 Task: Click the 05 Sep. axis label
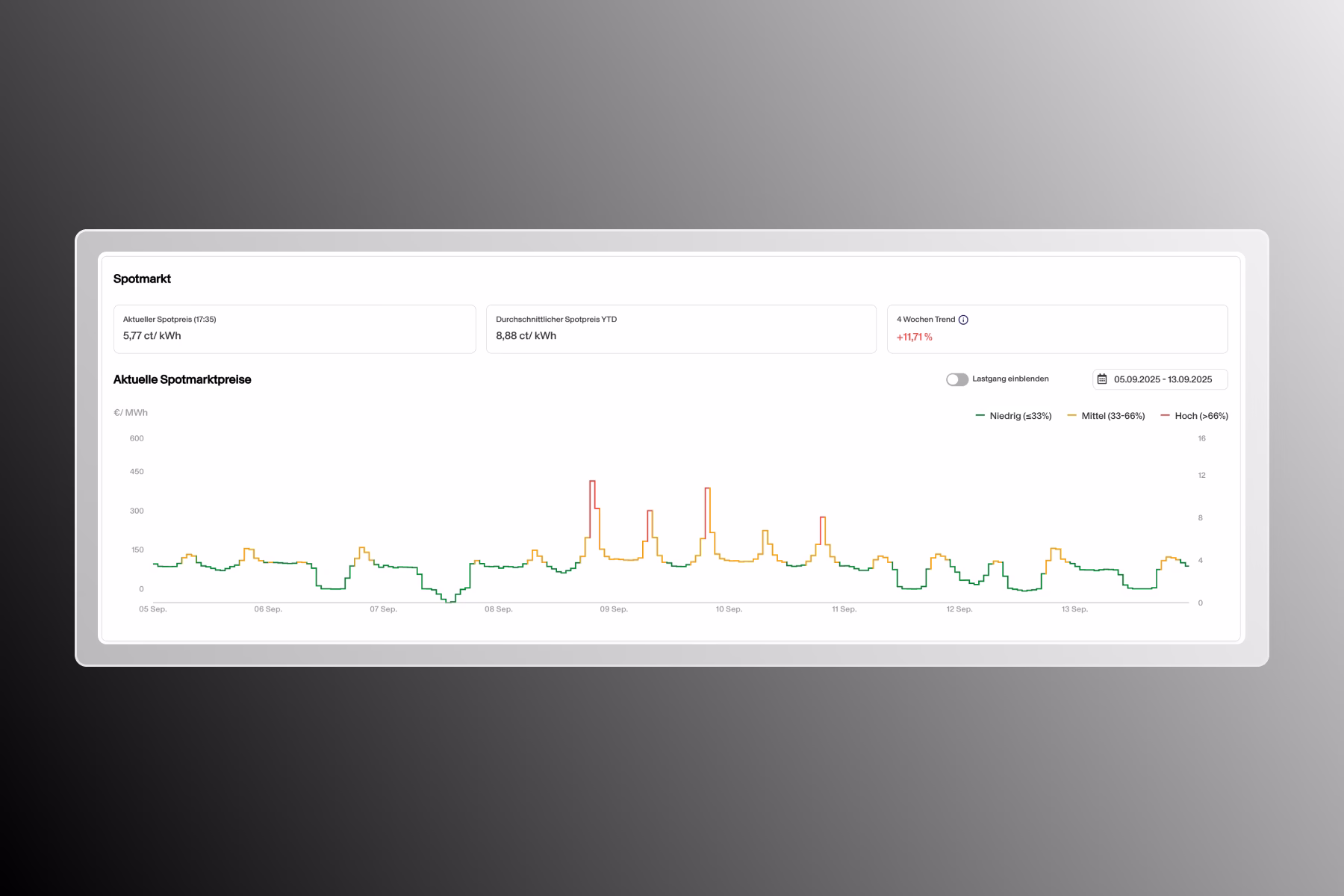tap(153, 609)
